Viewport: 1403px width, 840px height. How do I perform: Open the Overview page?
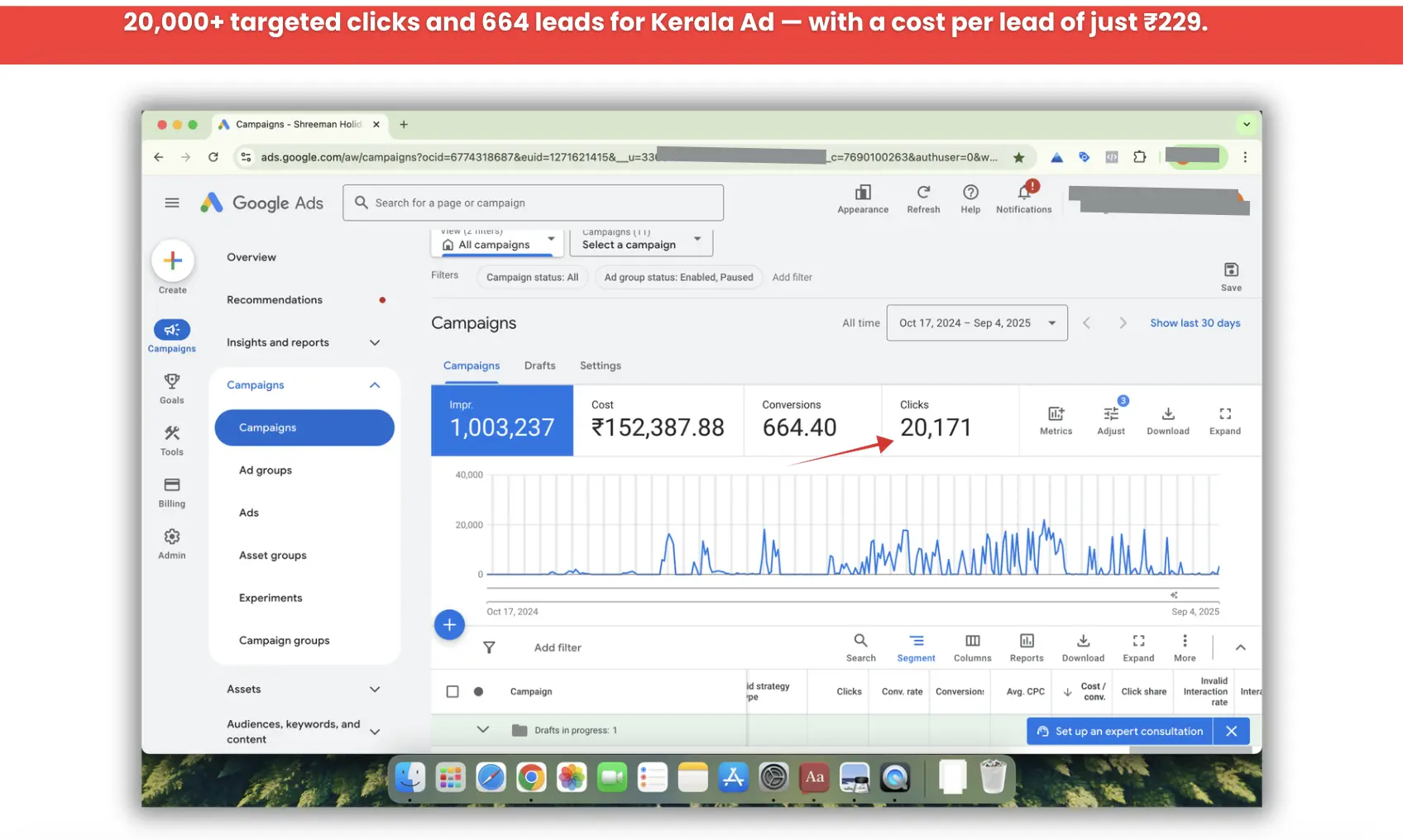251,257
